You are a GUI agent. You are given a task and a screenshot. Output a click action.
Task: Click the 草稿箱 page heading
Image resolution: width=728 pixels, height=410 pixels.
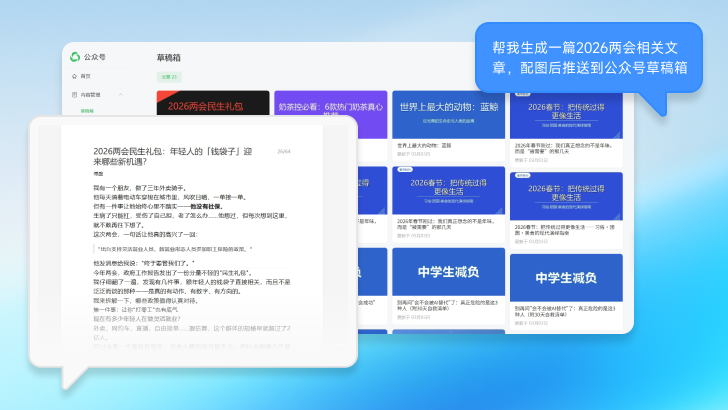click(169, 58)
